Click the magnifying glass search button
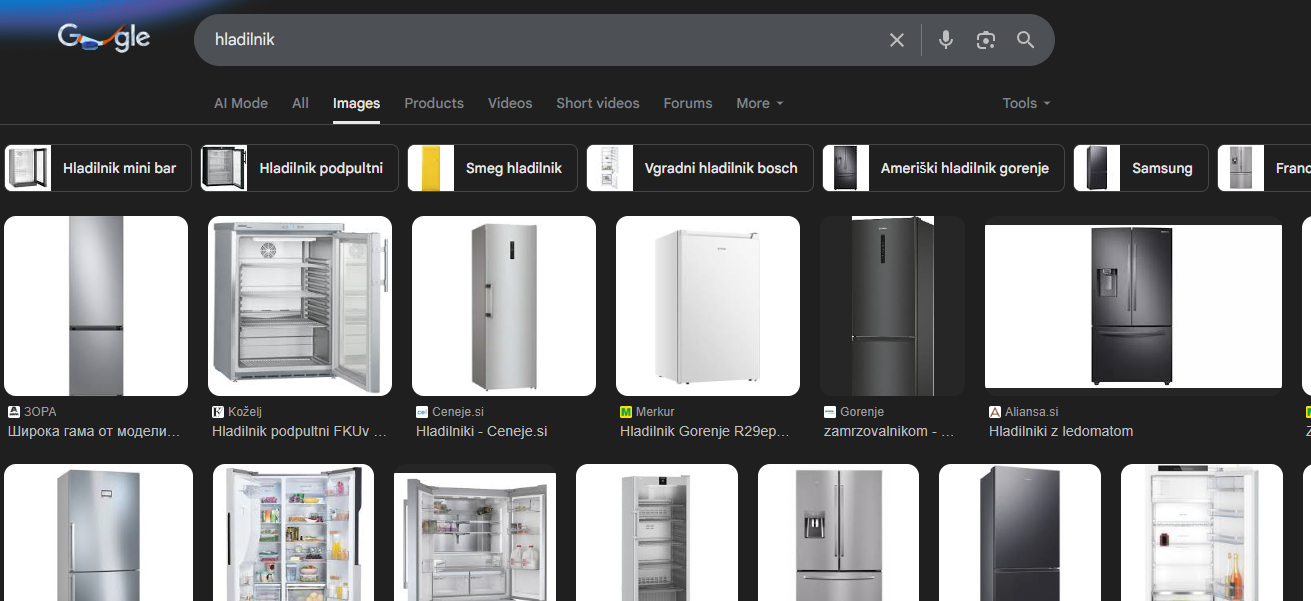 [1025, 40]
